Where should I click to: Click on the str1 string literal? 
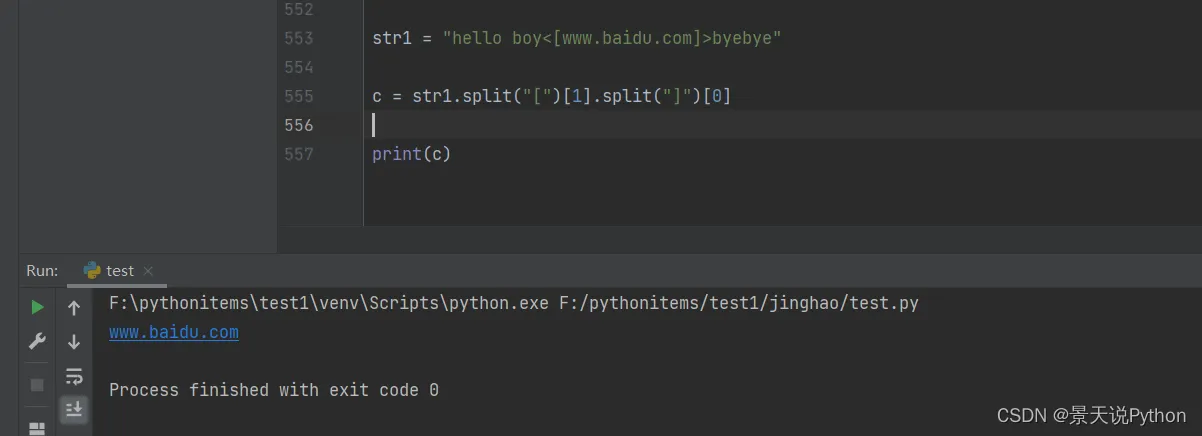tap(612, 38)
